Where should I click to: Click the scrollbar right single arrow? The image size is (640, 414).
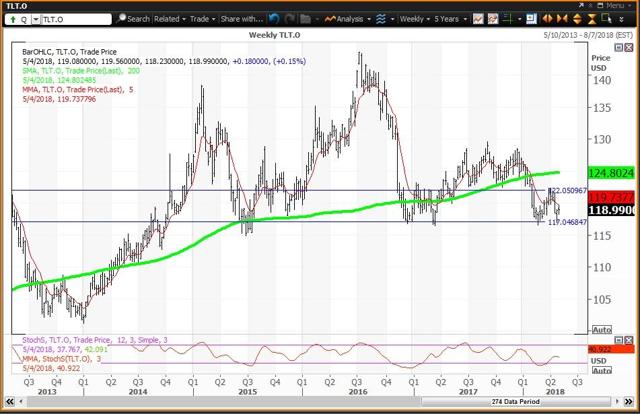tap(617, 402)
